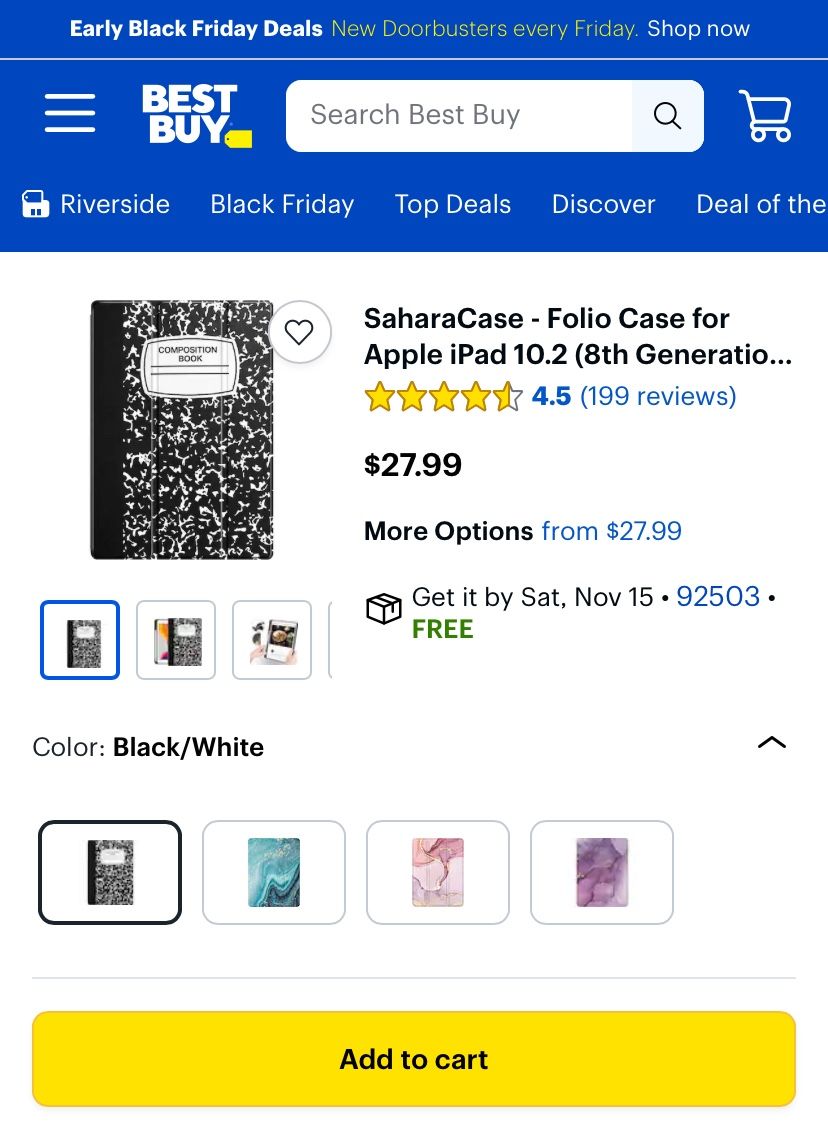View the iPad screen product thumbnail
Image resolution: width=828 pixels, height=1126 pixels.
[176, 639]
